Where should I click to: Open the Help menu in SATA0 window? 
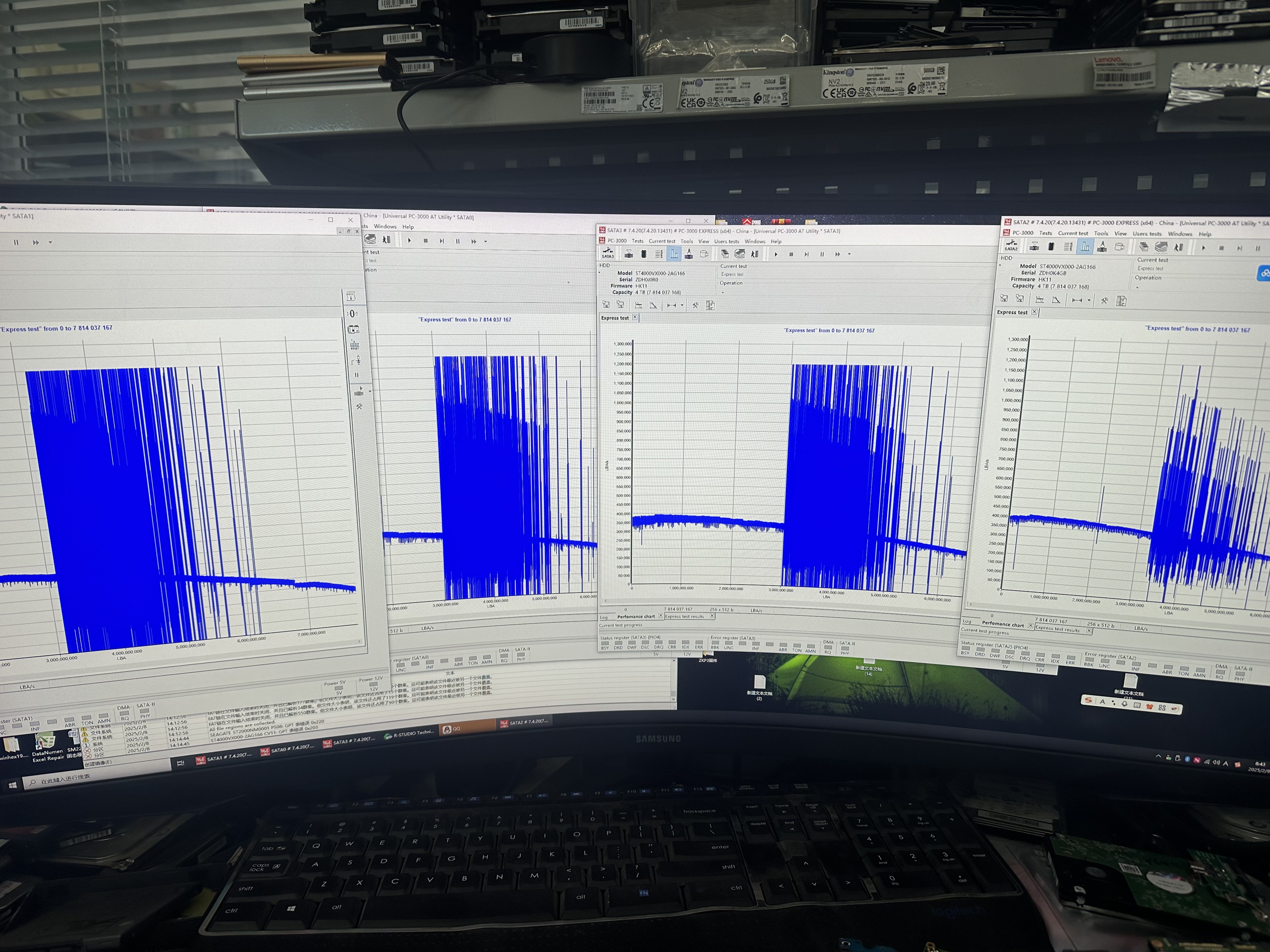click(x=408, y=227)
